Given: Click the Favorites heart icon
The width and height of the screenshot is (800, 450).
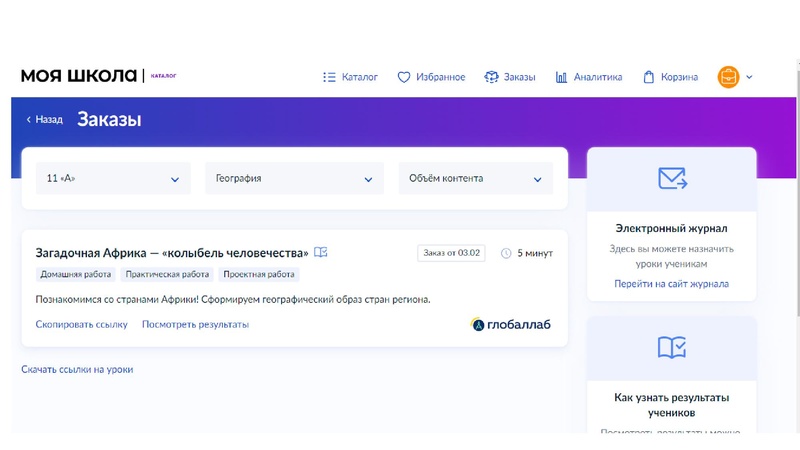Looking at the screenshot, I should (x=404, y=77).
